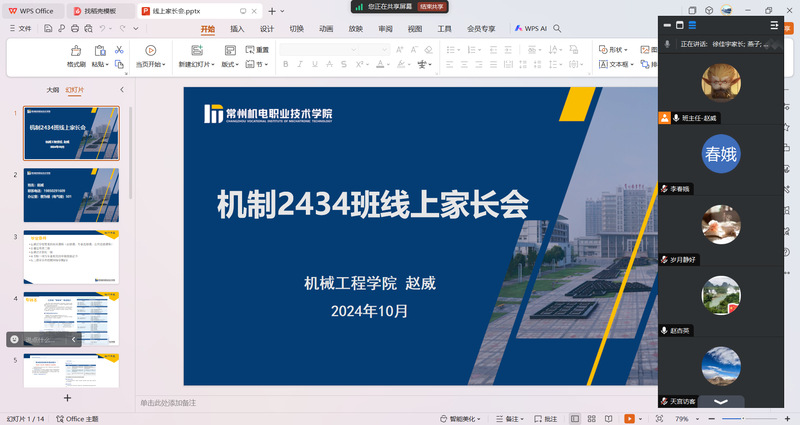This screenshot has width=800, height=425.
Task: Click the cut scissors icon
Action: (121, 48)
